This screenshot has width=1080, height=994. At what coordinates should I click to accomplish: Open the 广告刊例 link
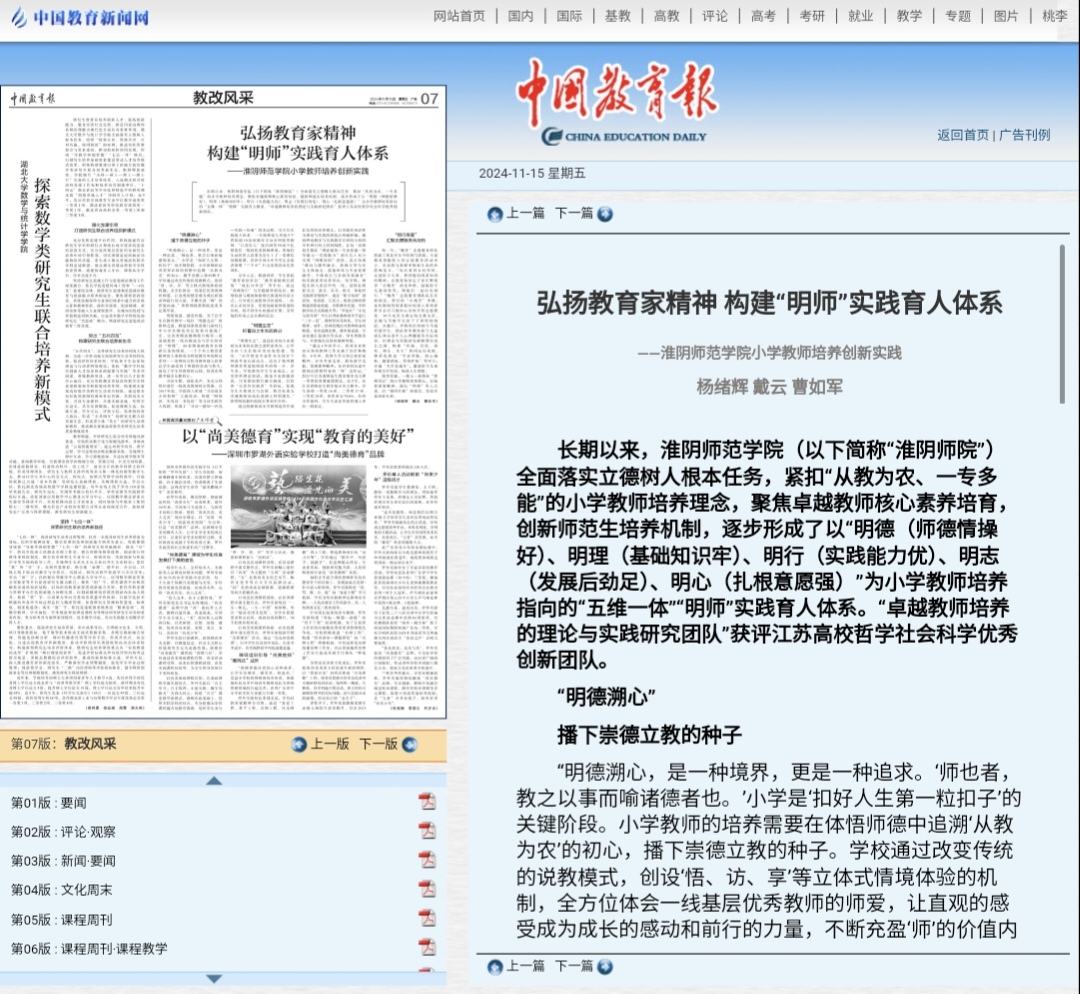click(x=1025, y=135)
